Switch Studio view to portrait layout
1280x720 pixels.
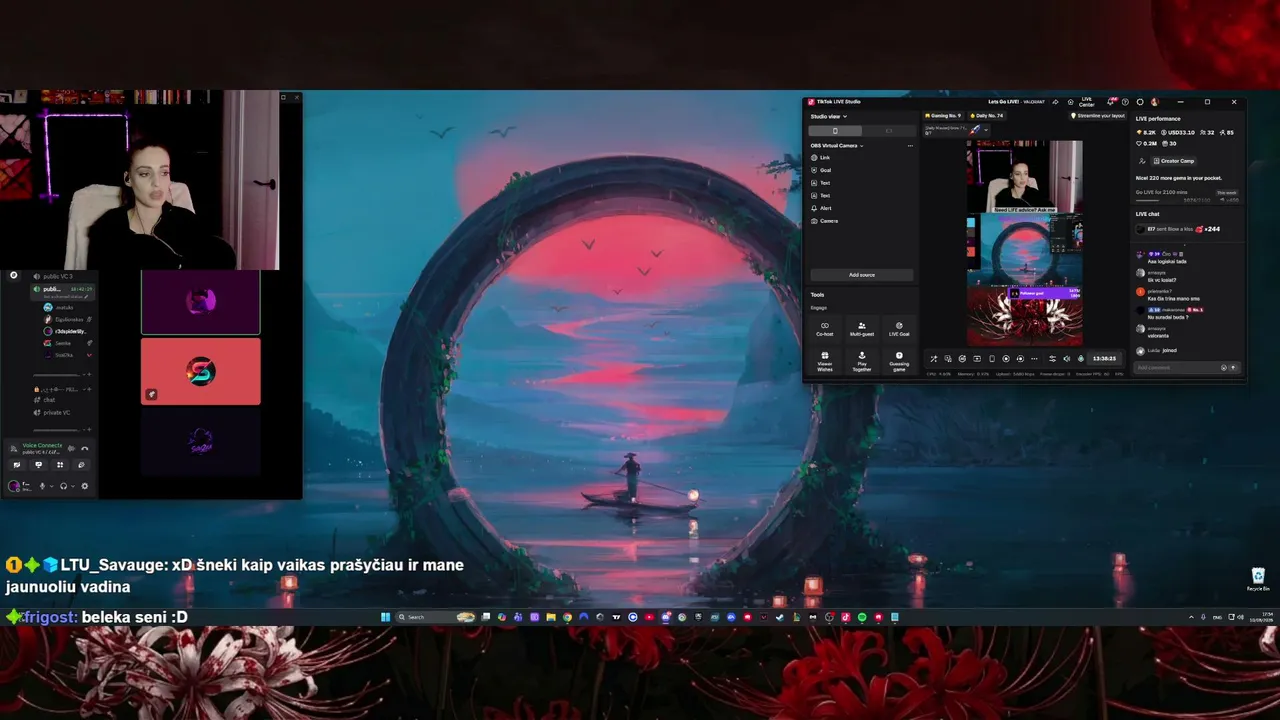(x=836, y=131)
